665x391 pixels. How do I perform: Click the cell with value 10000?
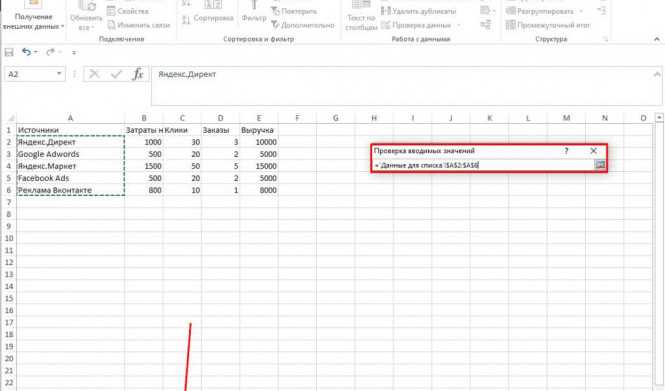[259, 142]
